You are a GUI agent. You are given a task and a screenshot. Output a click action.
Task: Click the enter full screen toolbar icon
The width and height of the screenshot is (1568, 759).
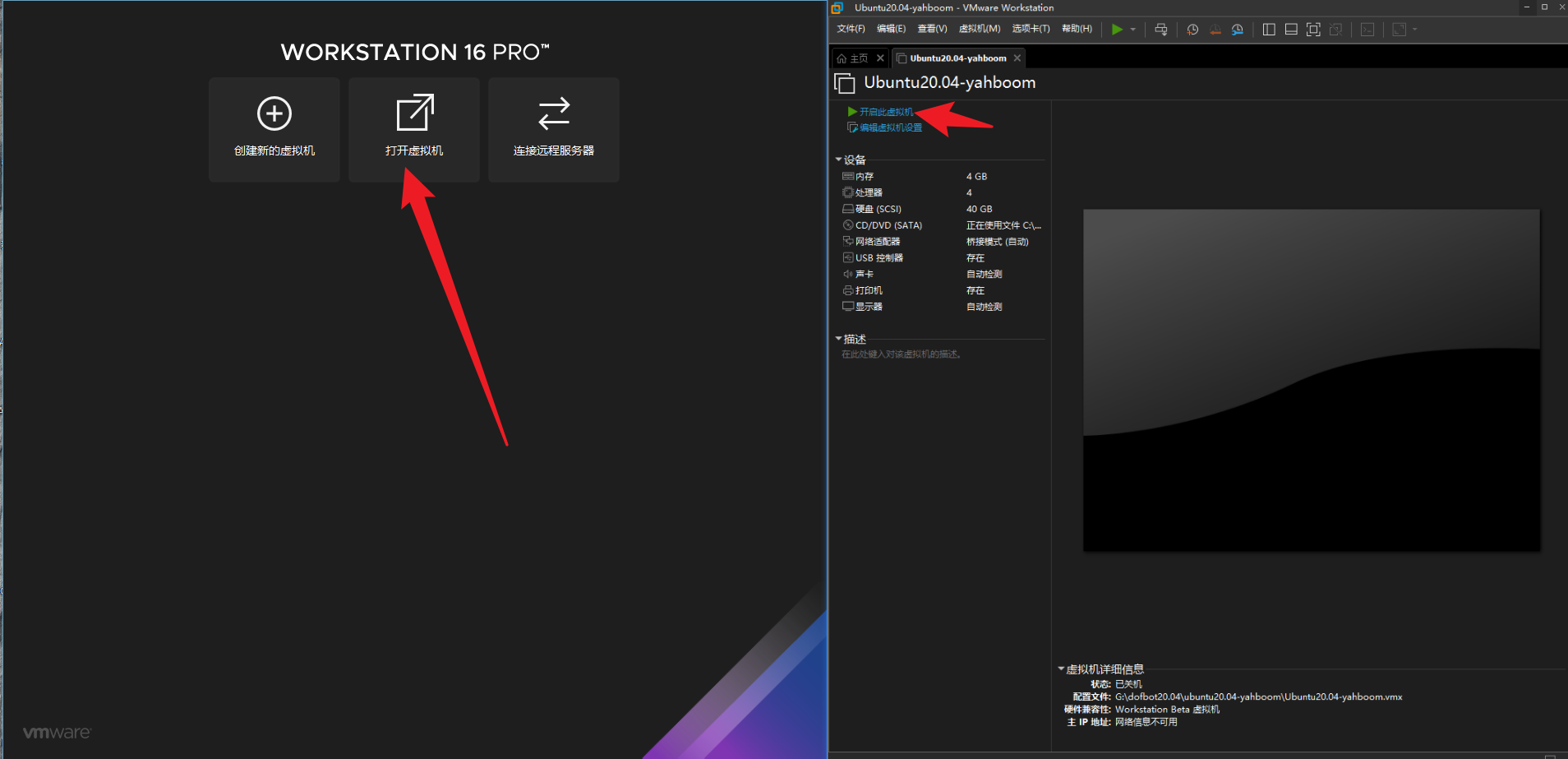[x=1313, y=30]
